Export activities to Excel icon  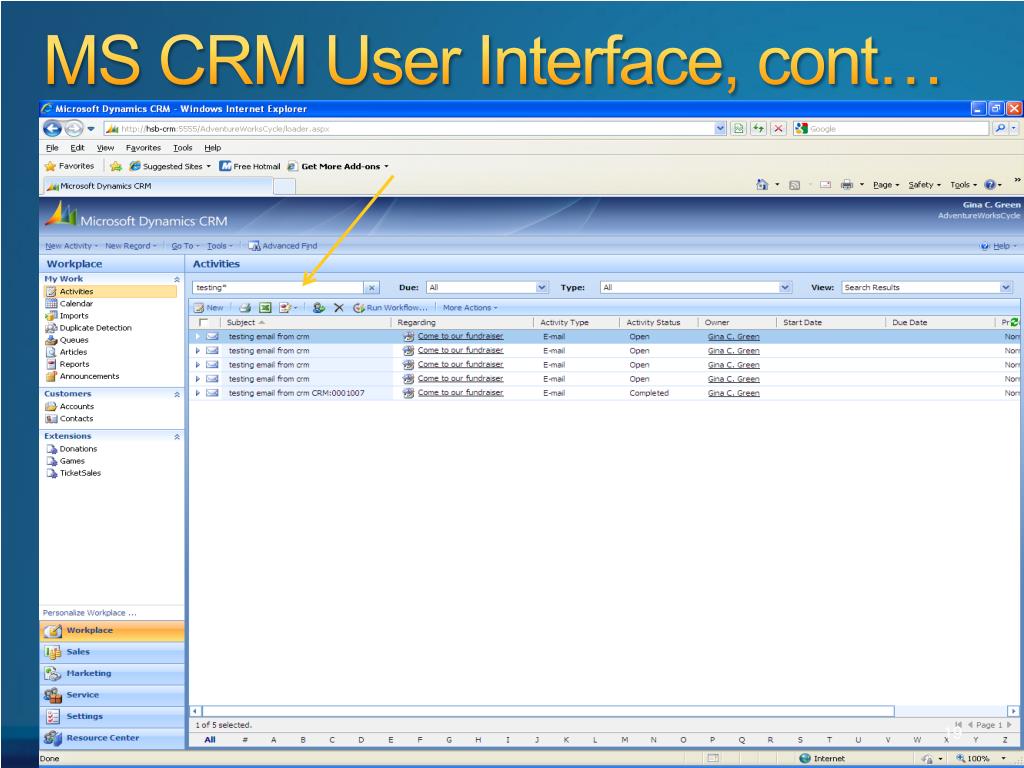(x=265, y=308)
